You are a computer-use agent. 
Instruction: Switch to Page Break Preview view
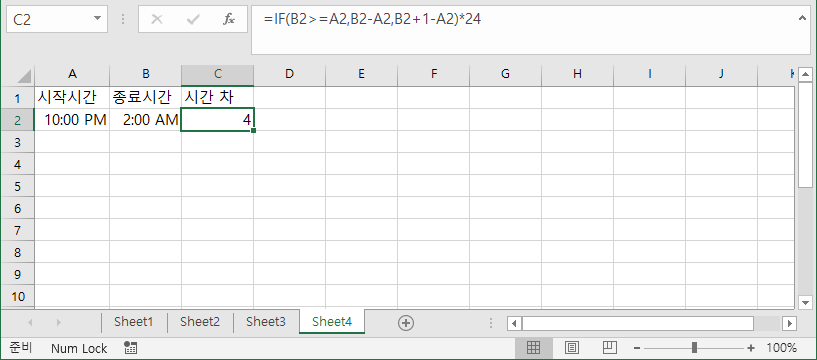610,347
